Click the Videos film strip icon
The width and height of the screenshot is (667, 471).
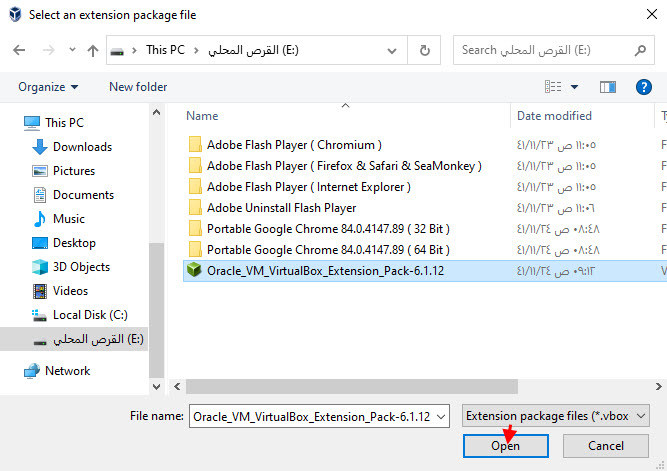coord(40,291)
